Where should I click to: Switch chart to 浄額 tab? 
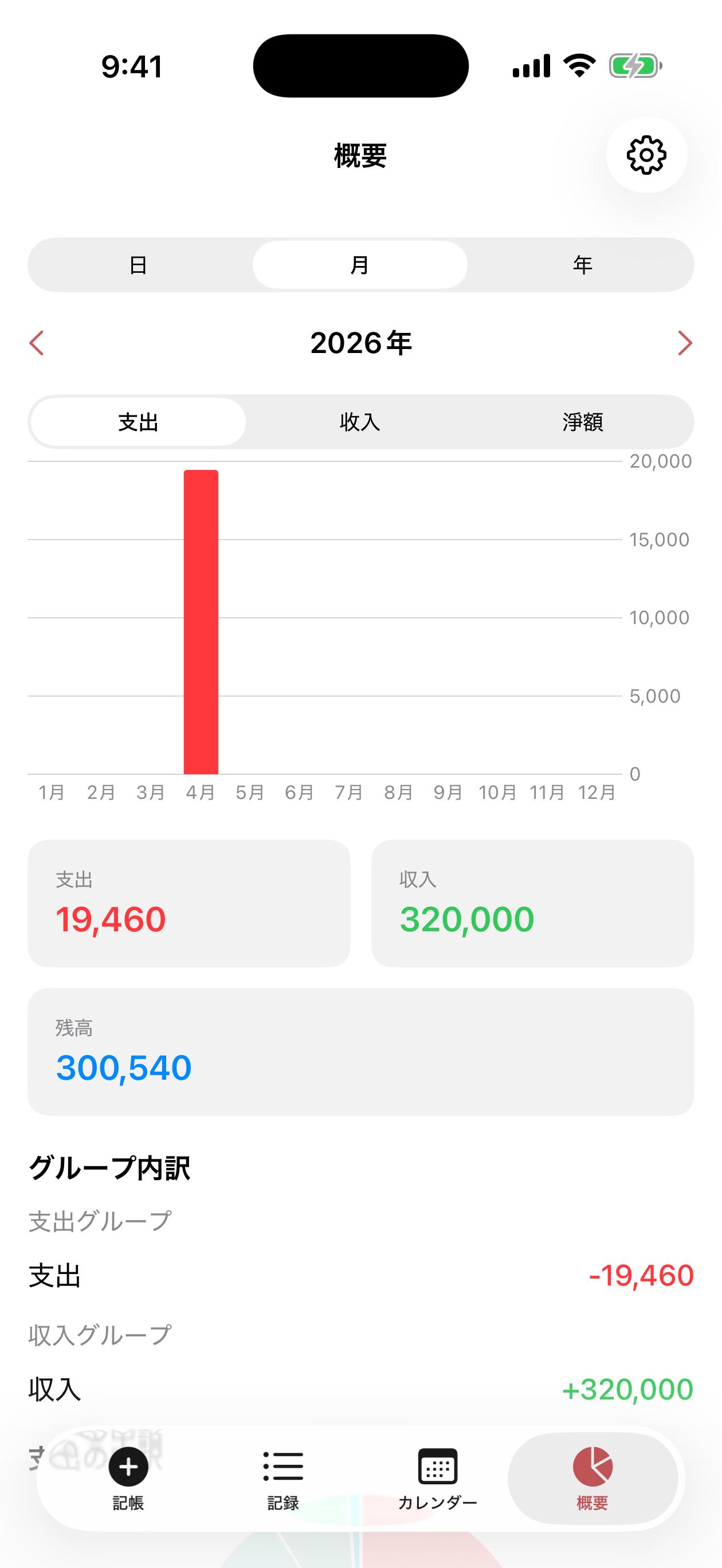pos(583,422)
